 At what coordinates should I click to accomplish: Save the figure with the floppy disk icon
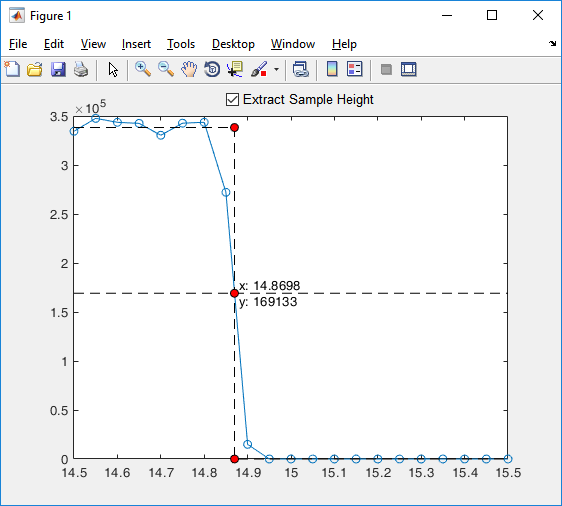(58, 69)
